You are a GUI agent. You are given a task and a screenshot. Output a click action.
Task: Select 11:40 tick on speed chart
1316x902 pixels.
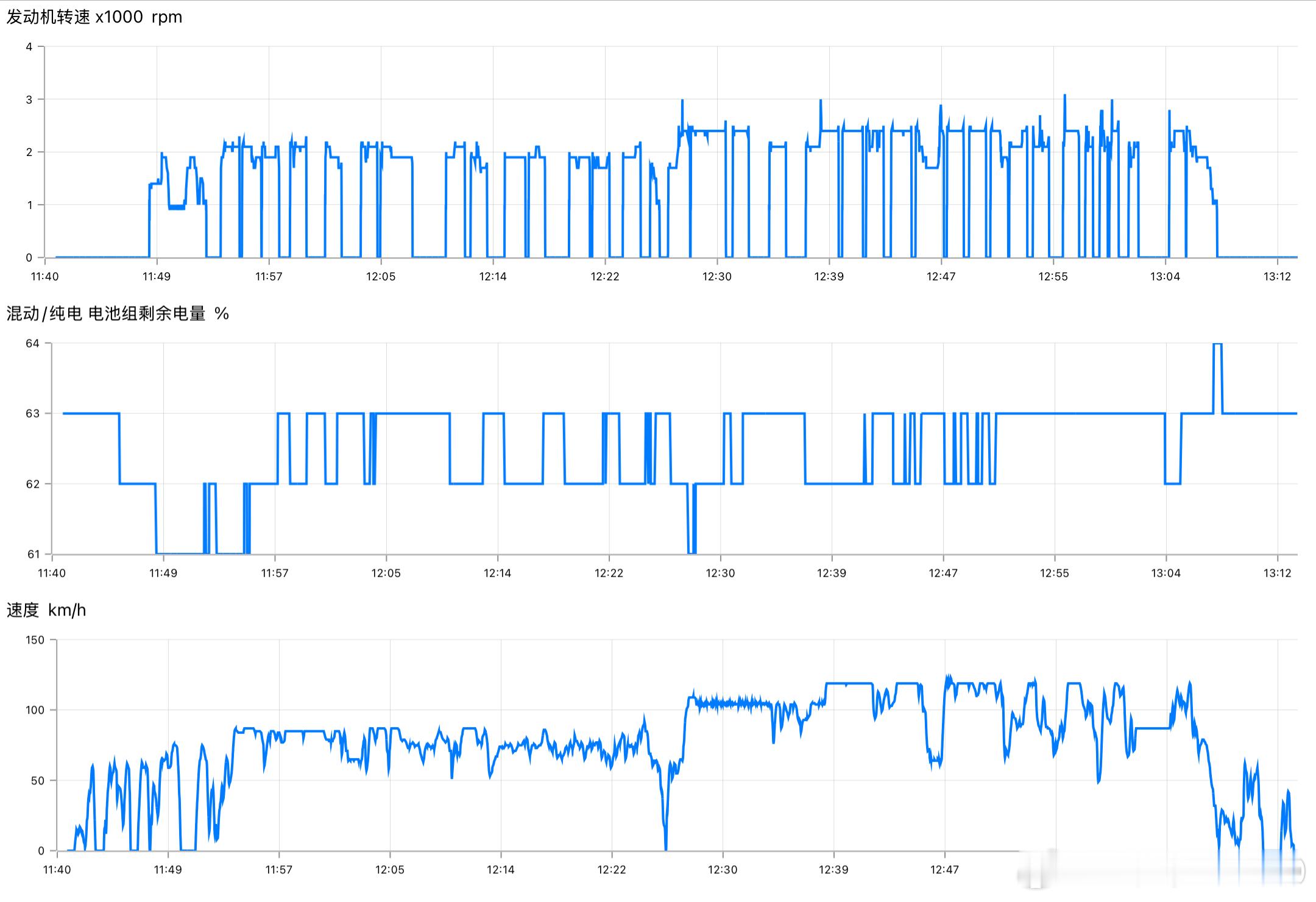pyautogui.click(x=57, y=870)
